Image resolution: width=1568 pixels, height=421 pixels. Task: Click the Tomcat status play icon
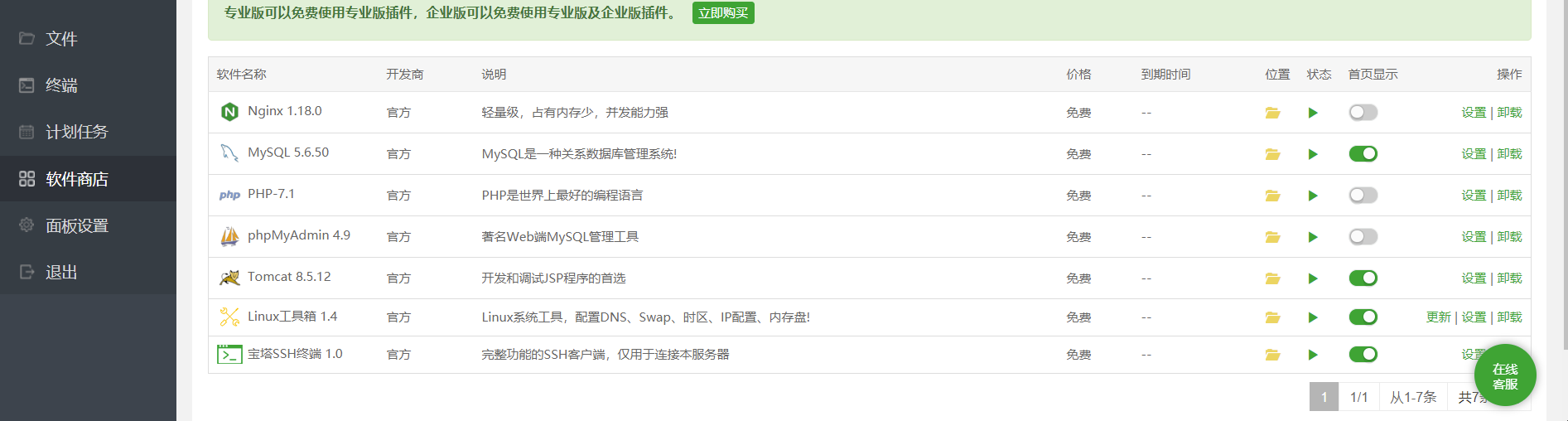tap(1313, 278)
